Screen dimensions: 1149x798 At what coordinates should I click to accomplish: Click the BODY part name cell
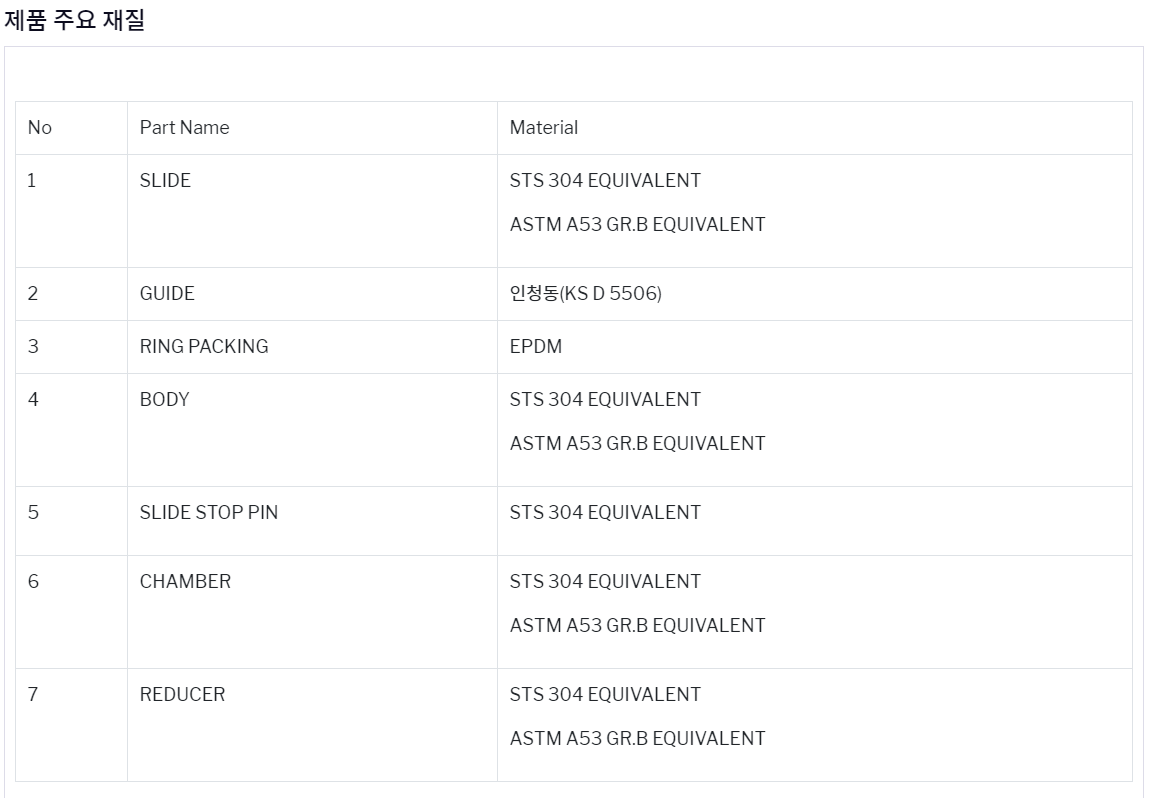pyautogui.click(x=312, y=430)
